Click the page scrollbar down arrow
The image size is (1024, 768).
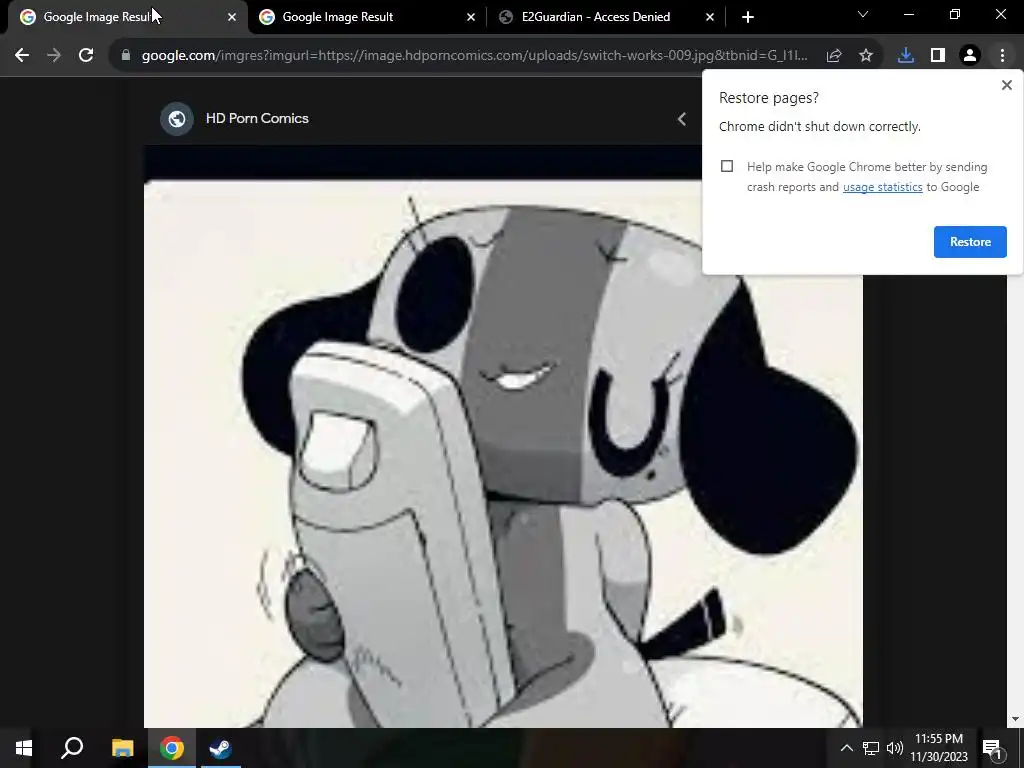pyautogui.click(x=1015, y=719)
